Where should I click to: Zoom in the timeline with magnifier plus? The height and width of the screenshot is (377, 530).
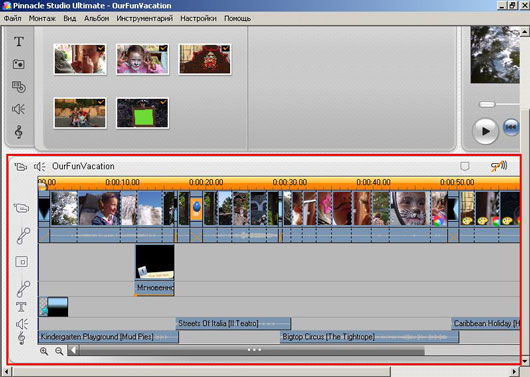[44, 351]
